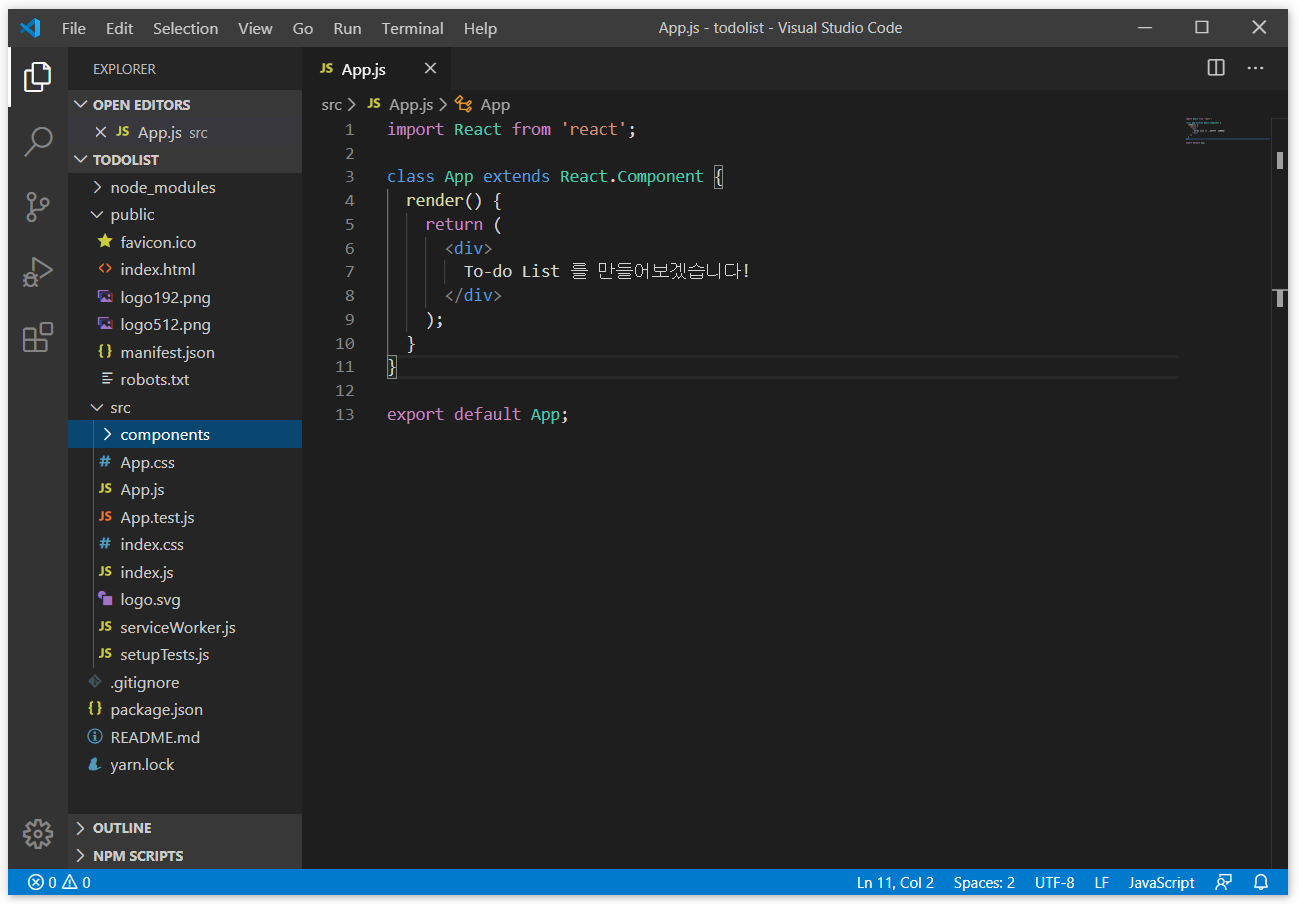Screen dimensions: 1299x904
Task: Expand the Outline section
Action: tap(185, 828)
